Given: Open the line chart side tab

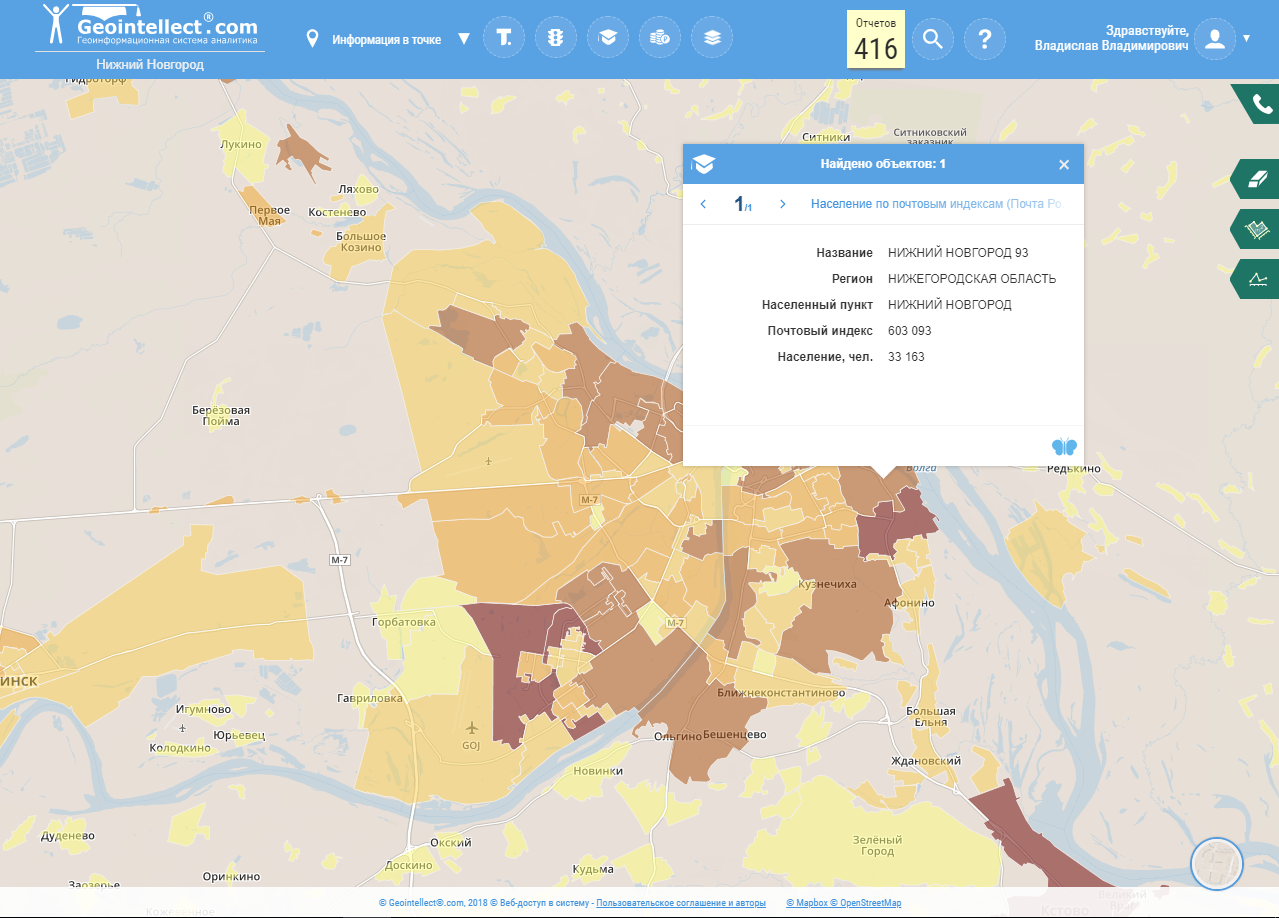Looking at the screenshot, I should (x=1257, y=279).
